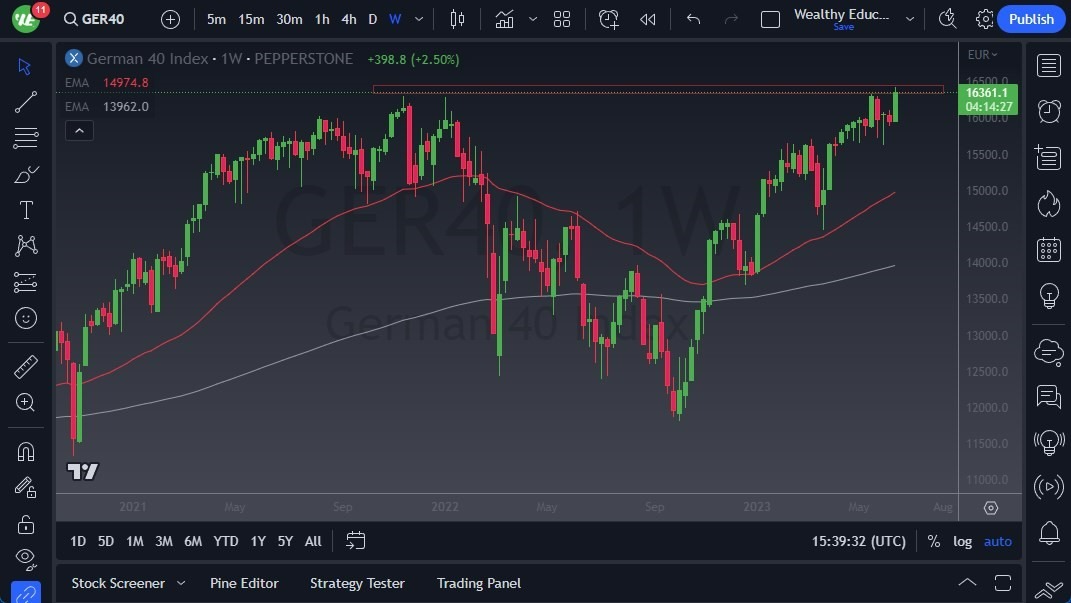
Task: Open the Economic Calendar sidebar panel
Action: tap(1048, 248)
